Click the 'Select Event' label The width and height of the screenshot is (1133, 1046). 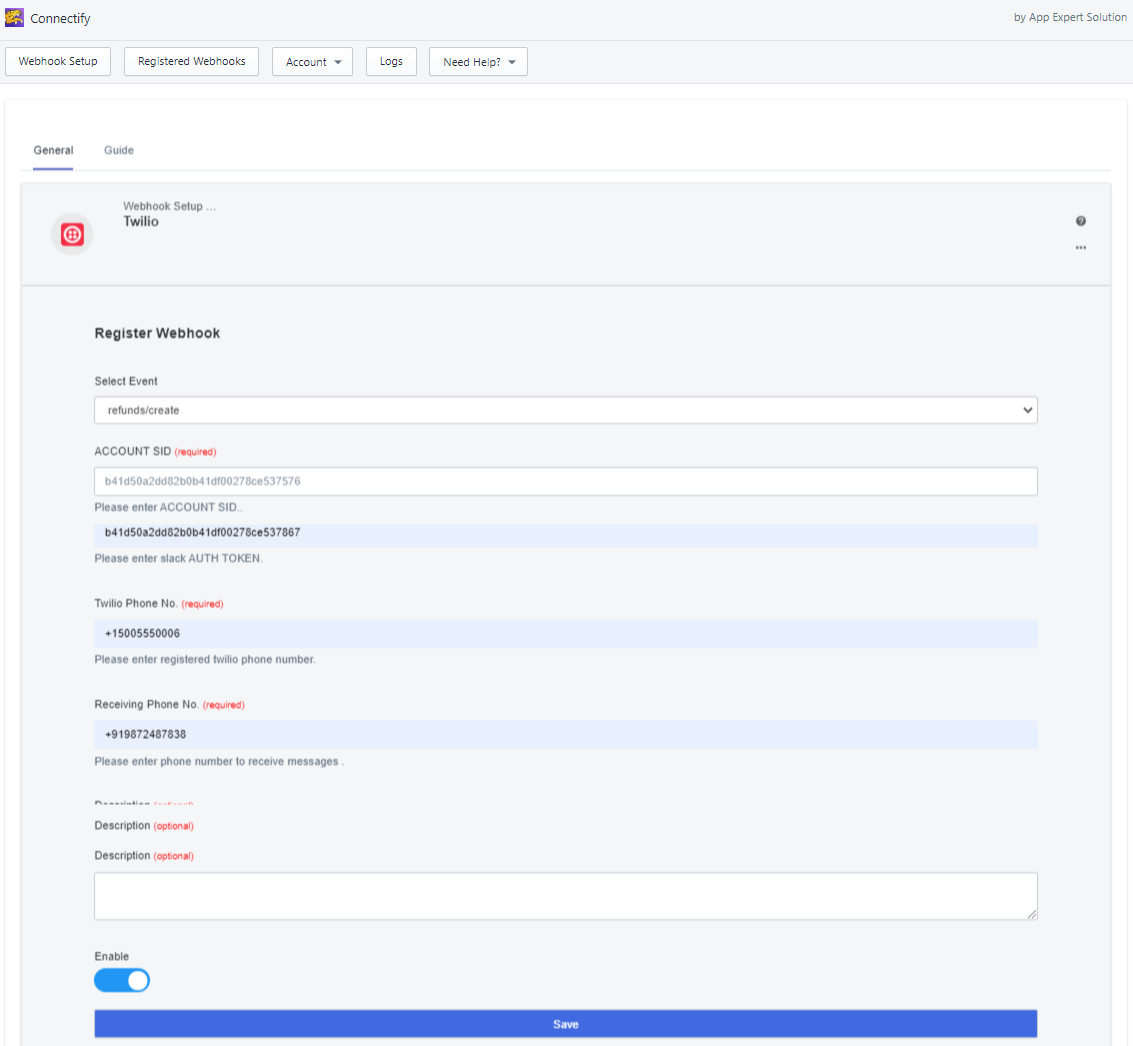point(126,381)
